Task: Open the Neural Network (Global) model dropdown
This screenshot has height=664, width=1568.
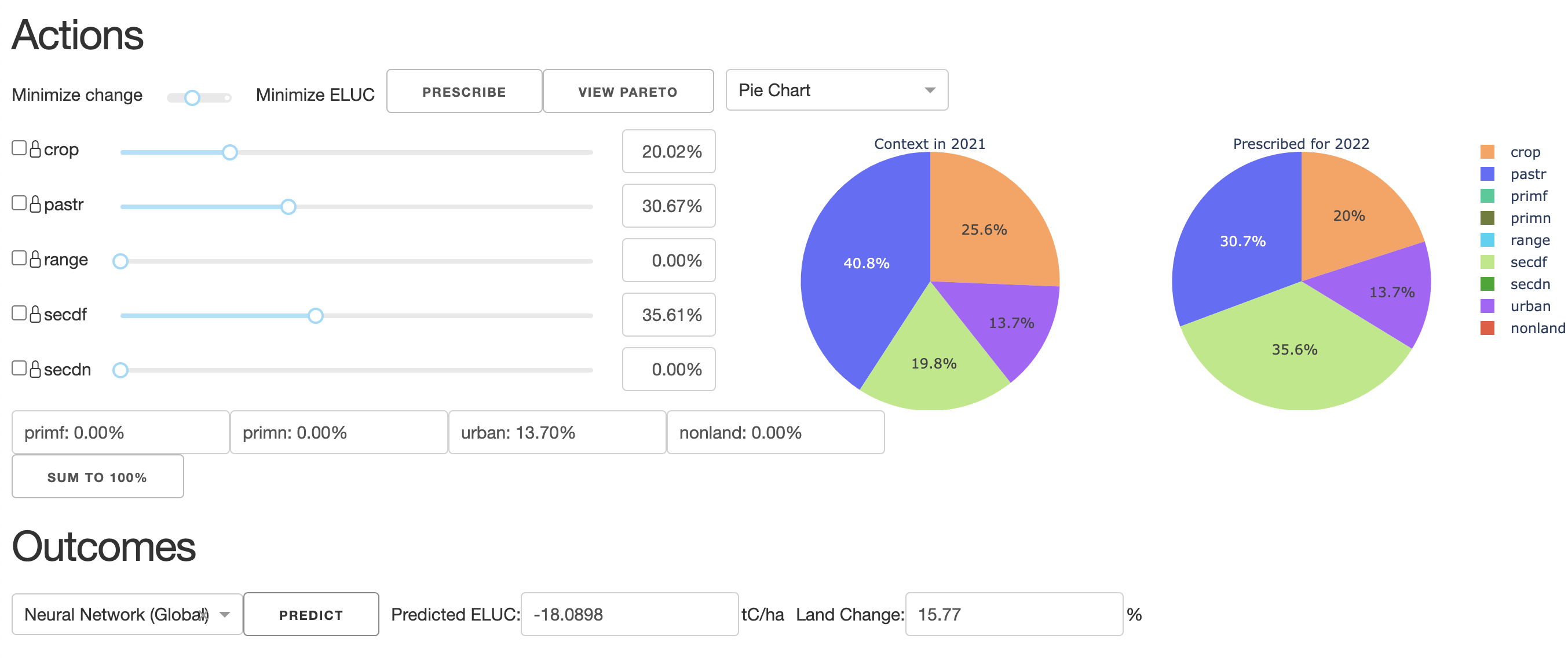Action: (x=127, y=614)
